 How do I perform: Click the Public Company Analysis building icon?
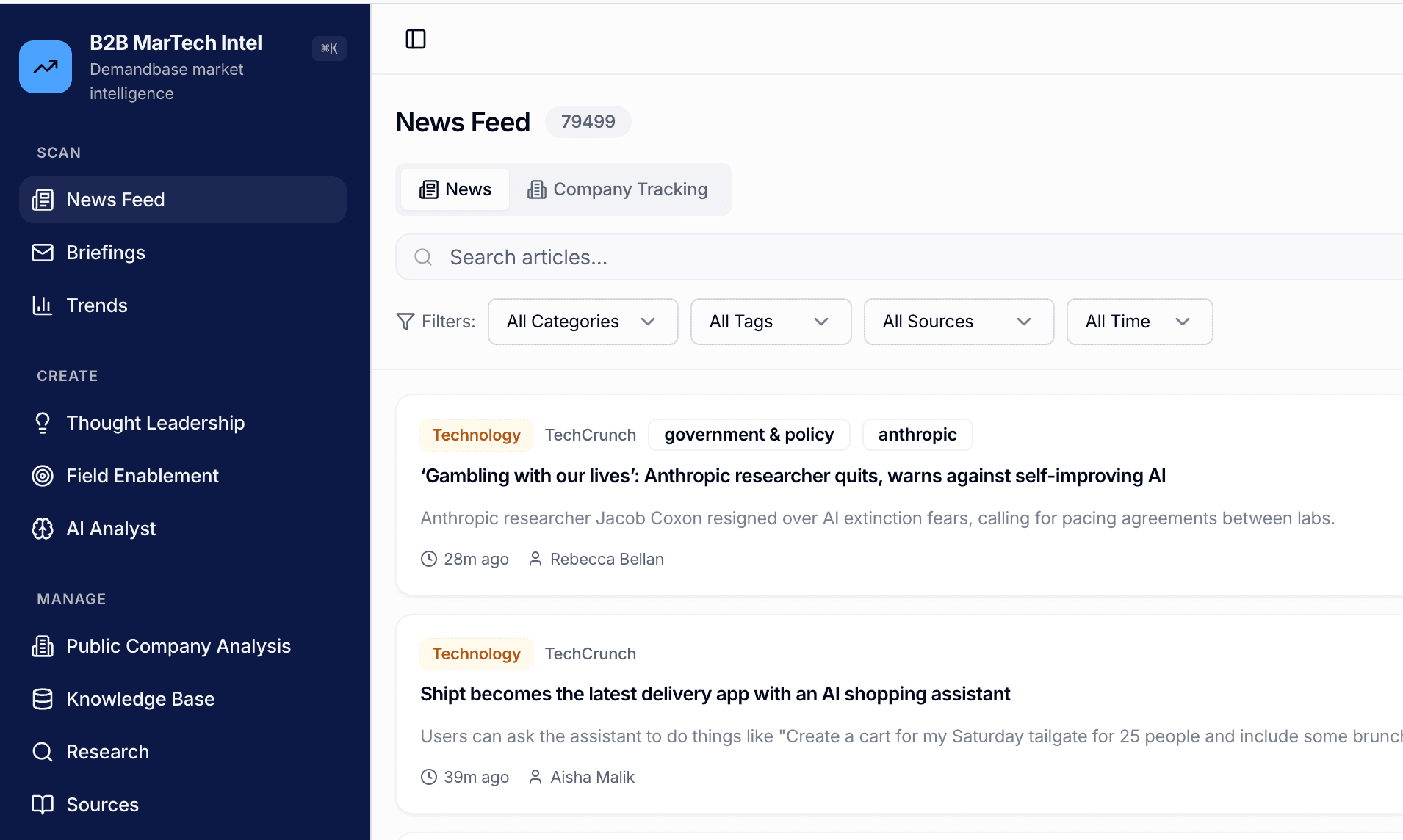tap(43, 646)
